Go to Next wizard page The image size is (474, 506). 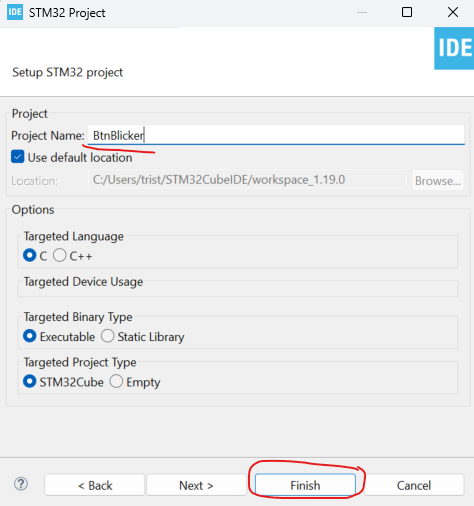coord(196,485)
